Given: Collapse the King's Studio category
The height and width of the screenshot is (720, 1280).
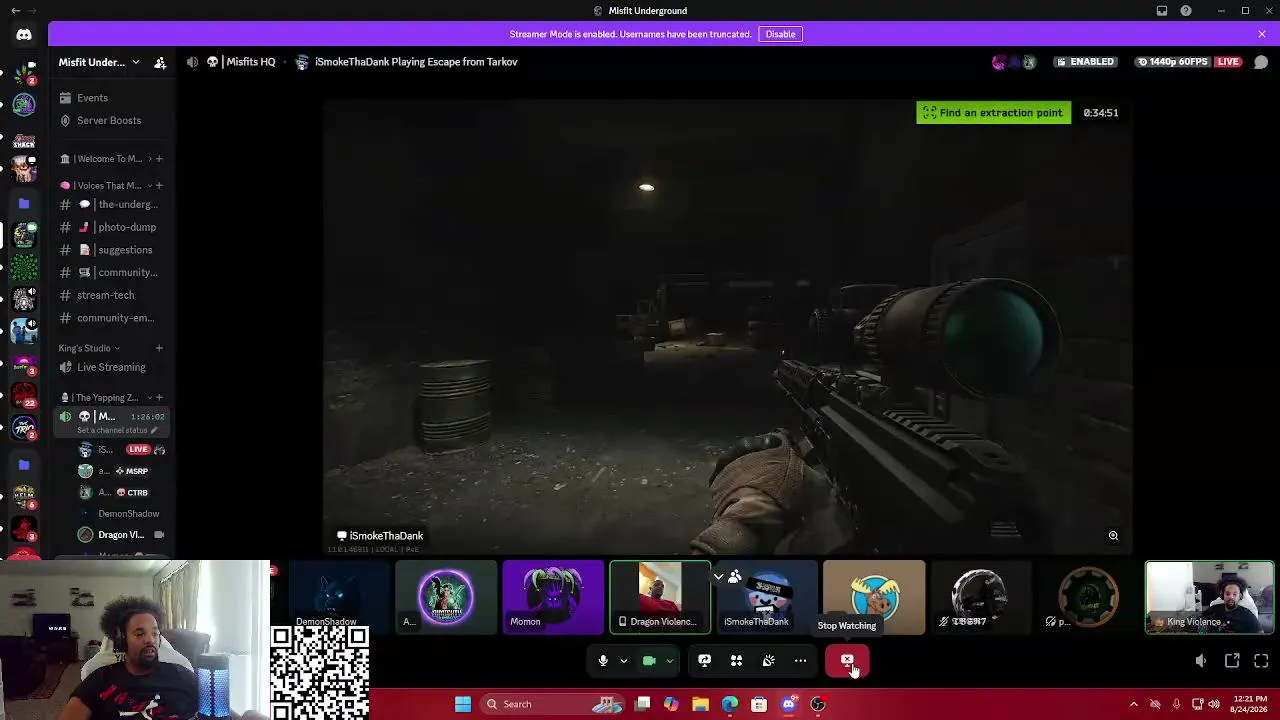Looking at the screenshot, I should coord(89,349).
